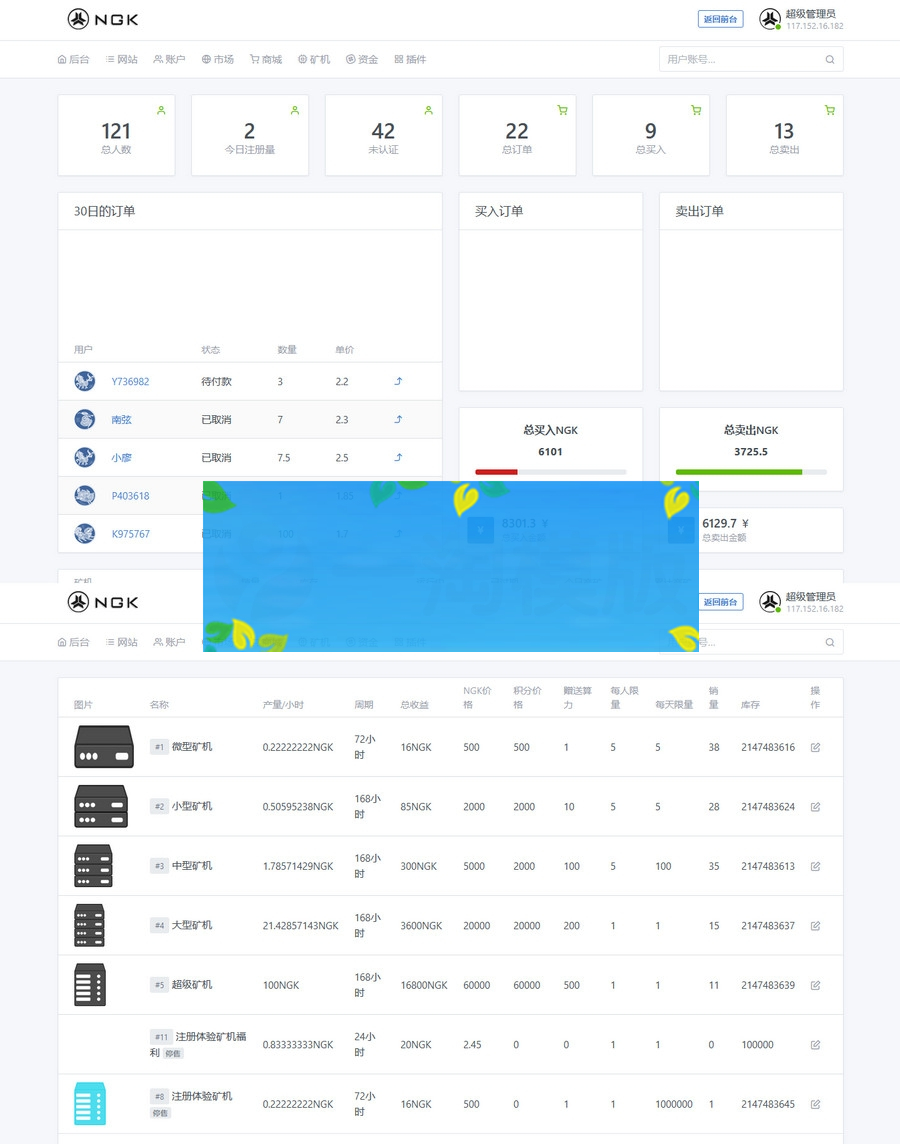Go to the 商城 menu item
The width and height of the screenshot is (900, 1144).
pos(266,59)
